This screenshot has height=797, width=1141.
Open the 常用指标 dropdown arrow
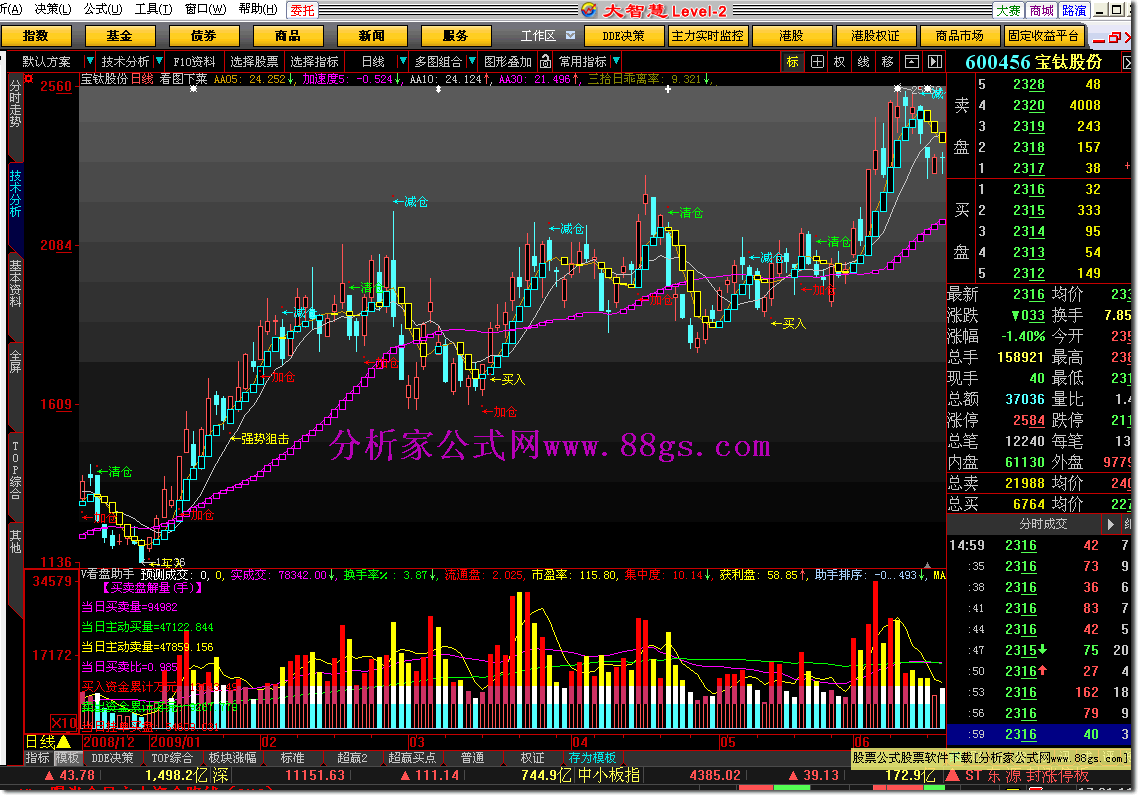click(x=616, y=62)
